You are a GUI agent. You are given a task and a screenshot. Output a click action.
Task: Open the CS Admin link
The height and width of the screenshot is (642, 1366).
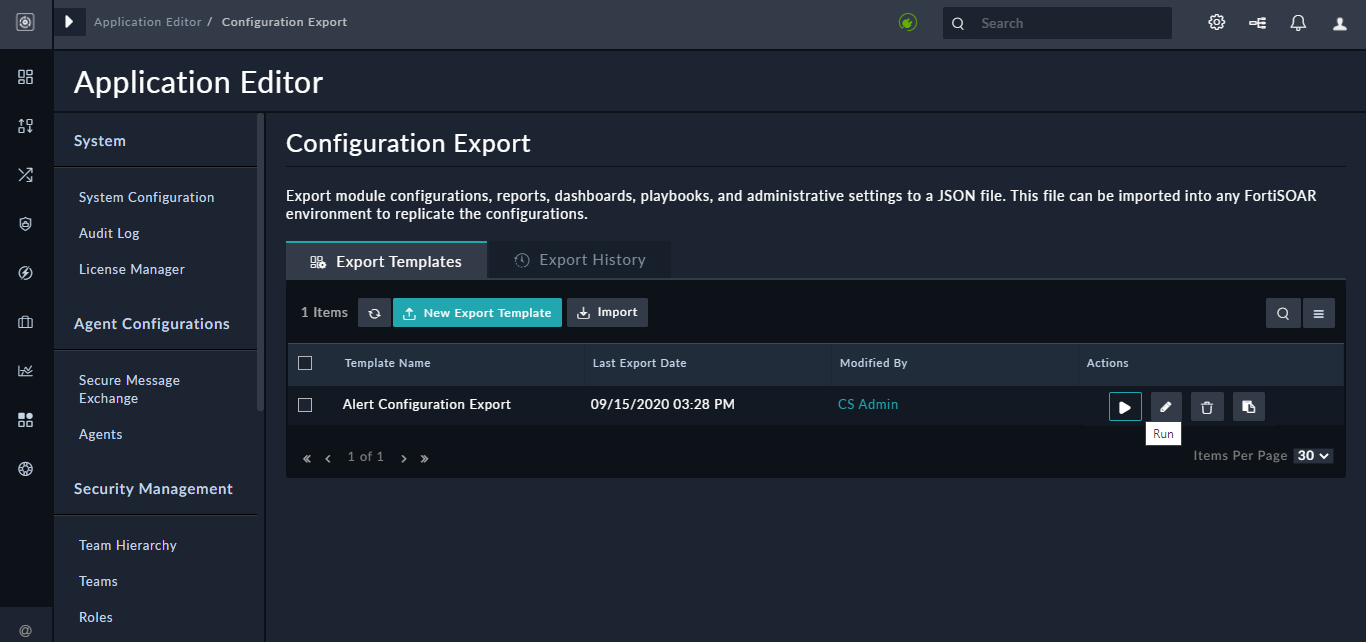pyautogui.click(x=867, y=404)
